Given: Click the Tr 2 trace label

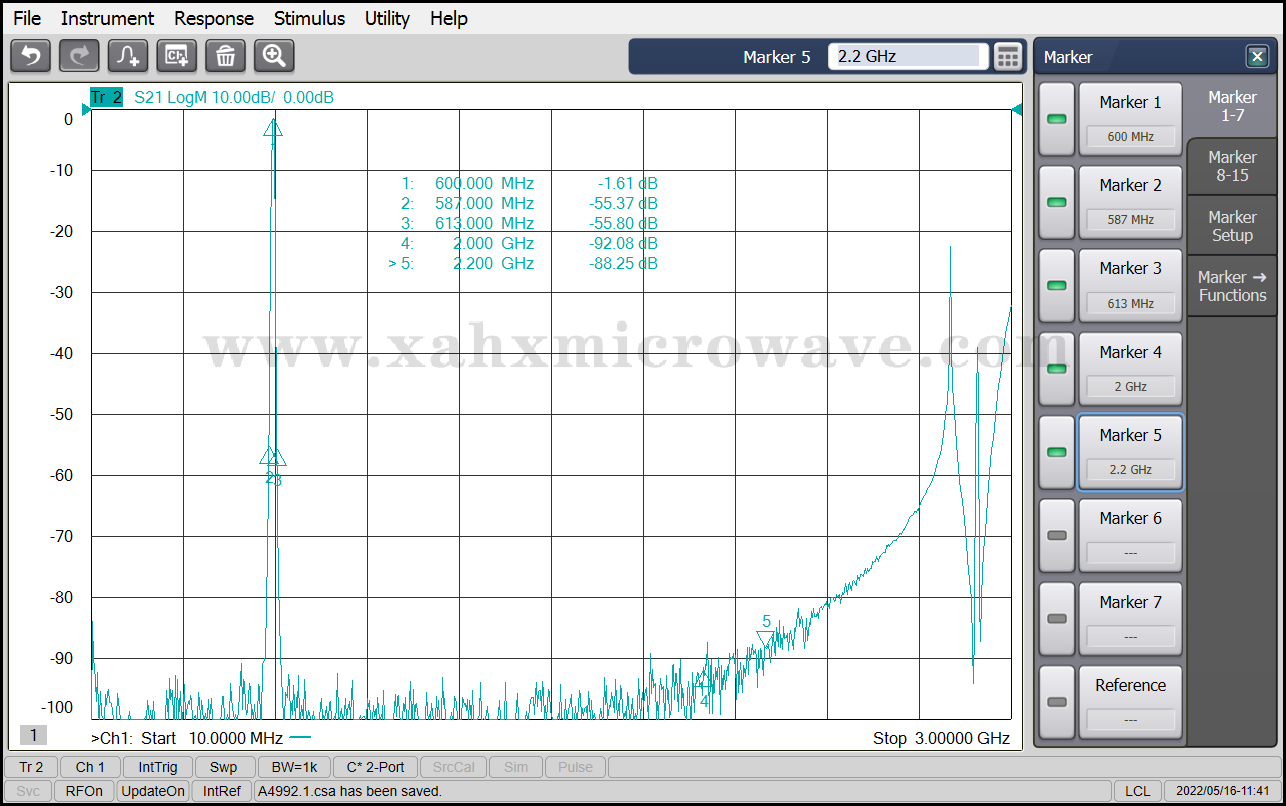Looking at the screenshot, I should point(106,97).
